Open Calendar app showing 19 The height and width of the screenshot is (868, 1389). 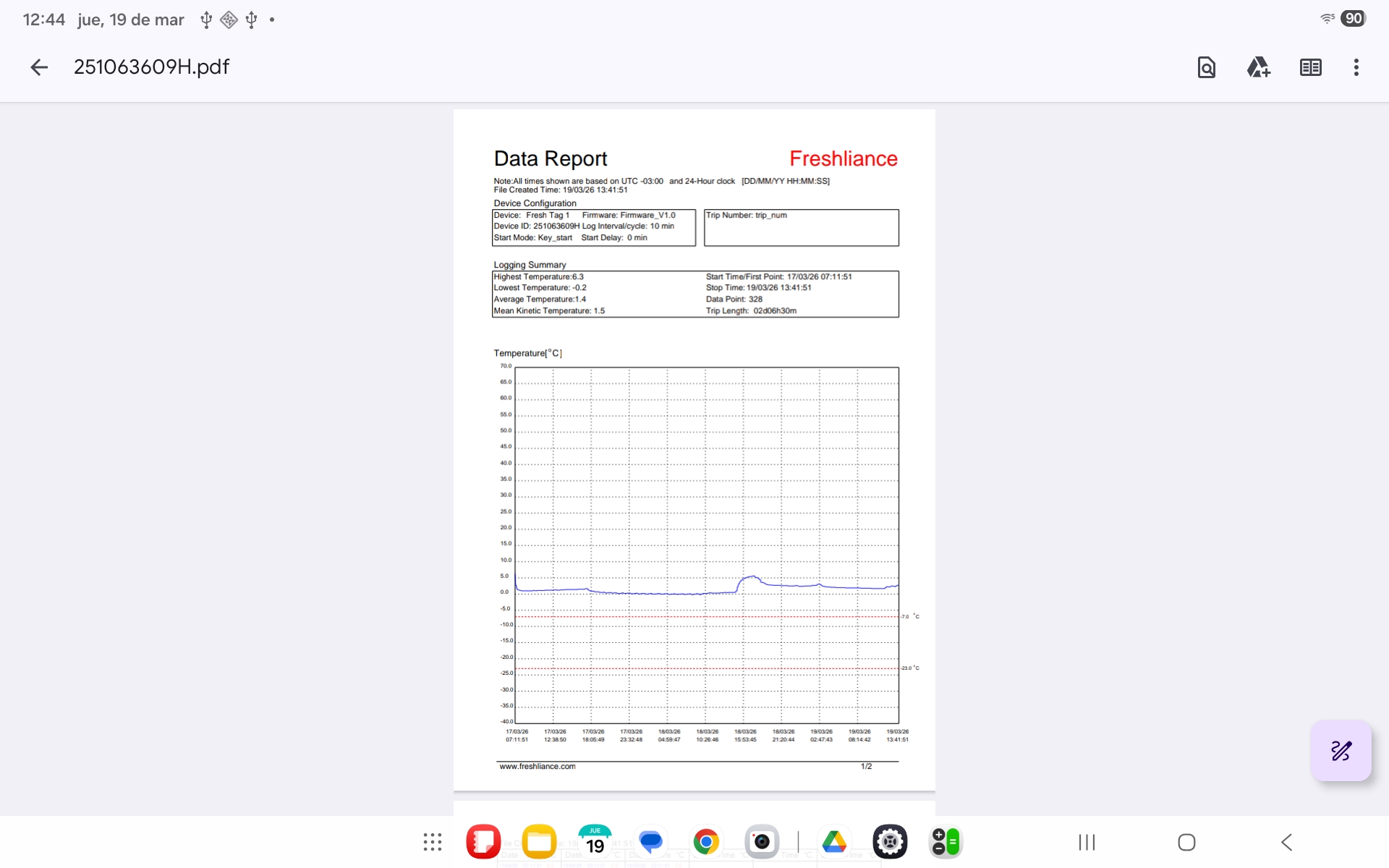(595, 842)
